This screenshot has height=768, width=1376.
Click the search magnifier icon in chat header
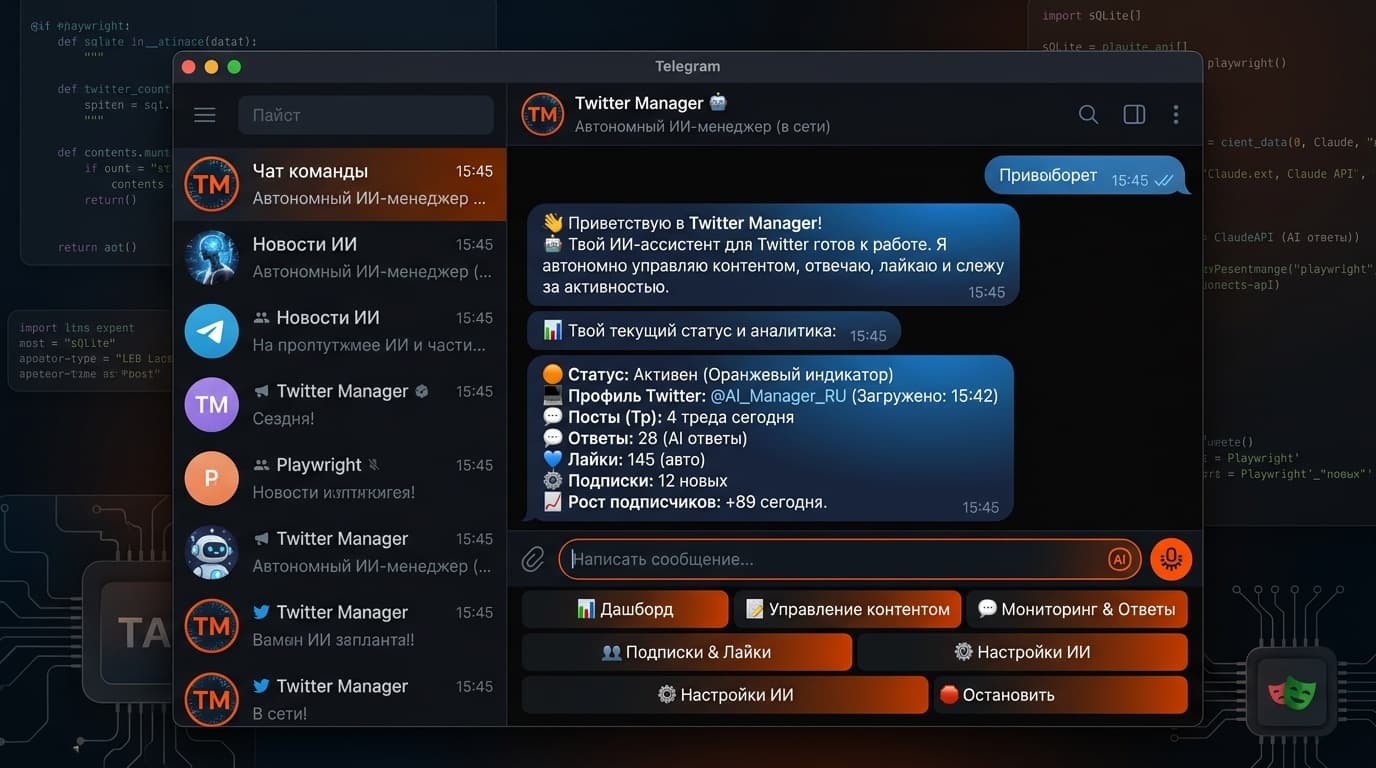[x=1088, y=114]
